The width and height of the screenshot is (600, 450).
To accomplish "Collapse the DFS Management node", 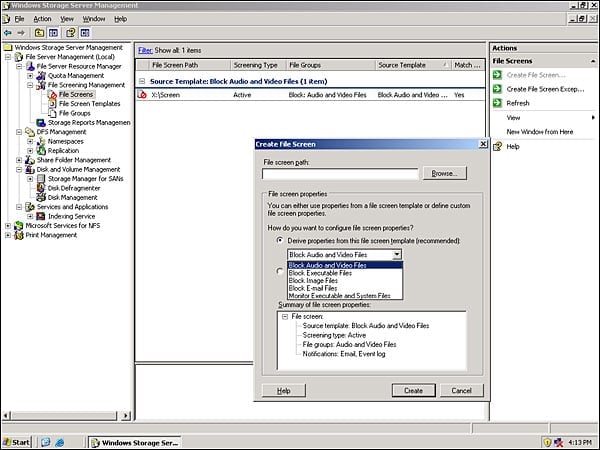I will coord(19,132).
